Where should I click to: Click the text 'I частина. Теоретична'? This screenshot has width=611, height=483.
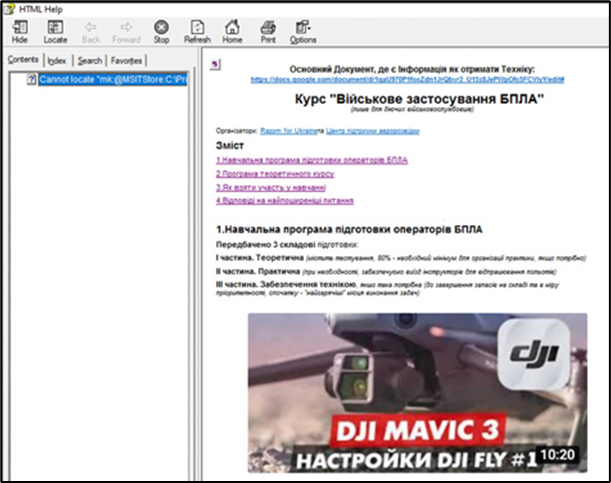(260, 257)
